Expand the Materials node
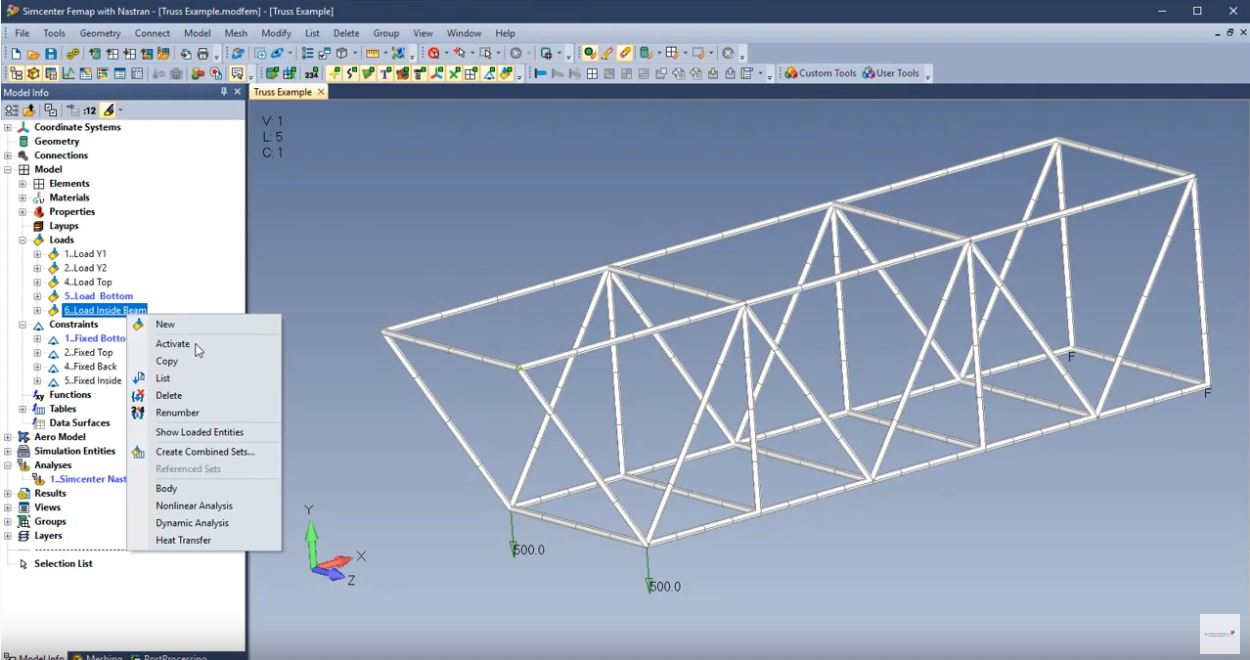 [22, 198]
